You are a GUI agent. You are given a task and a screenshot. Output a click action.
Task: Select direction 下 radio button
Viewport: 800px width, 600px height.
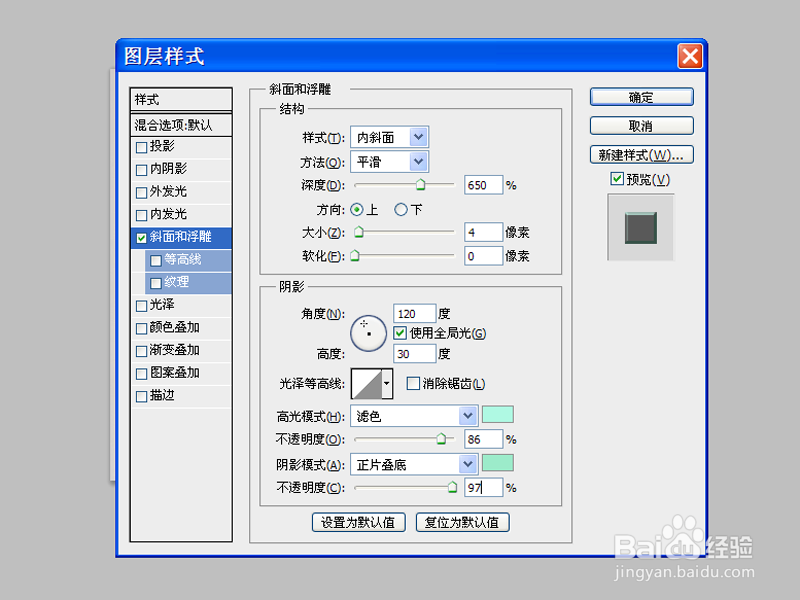tap(401, 210)
